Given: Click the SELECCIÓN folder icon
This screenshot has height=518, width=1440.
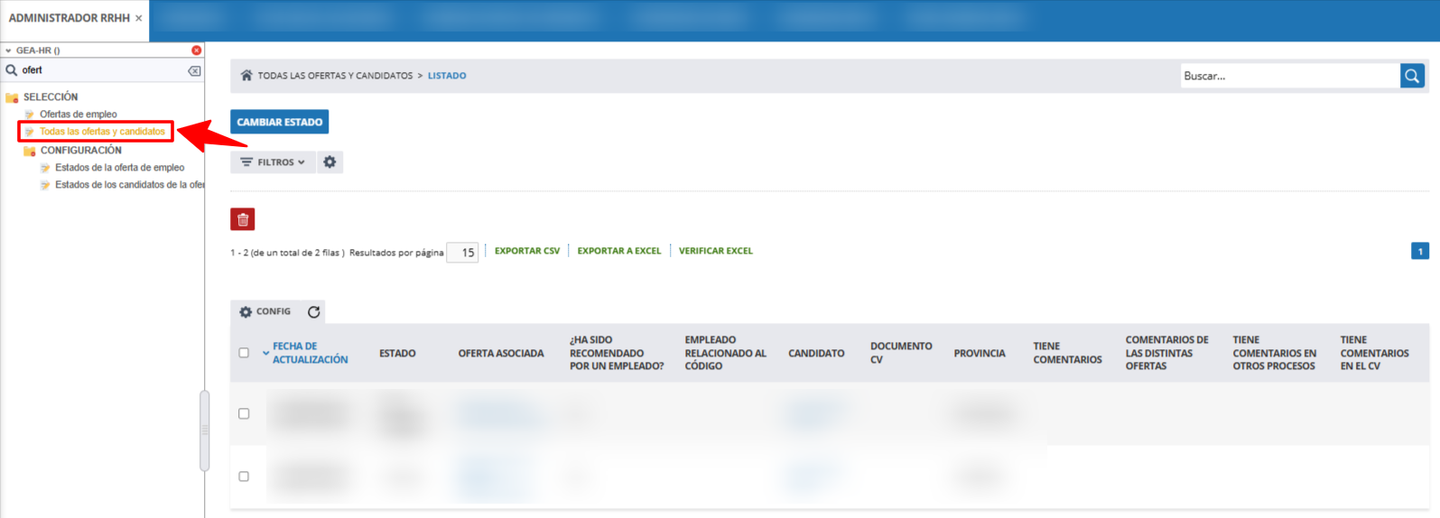Looking at the screenshot, I should pyautogui.click(x=12, y=97).
